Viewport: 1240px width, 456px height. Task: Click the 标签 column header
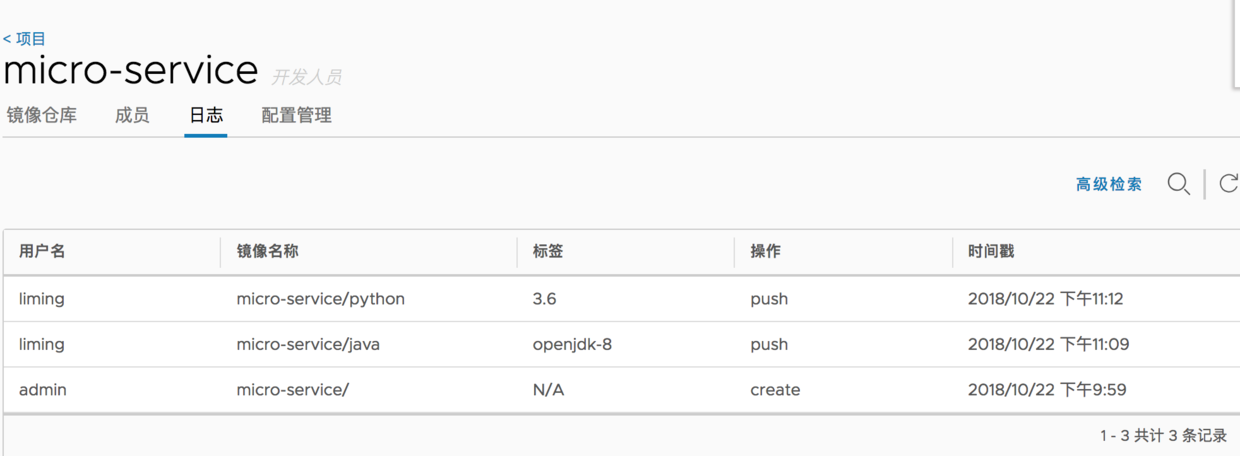click(x=548, y=251)
